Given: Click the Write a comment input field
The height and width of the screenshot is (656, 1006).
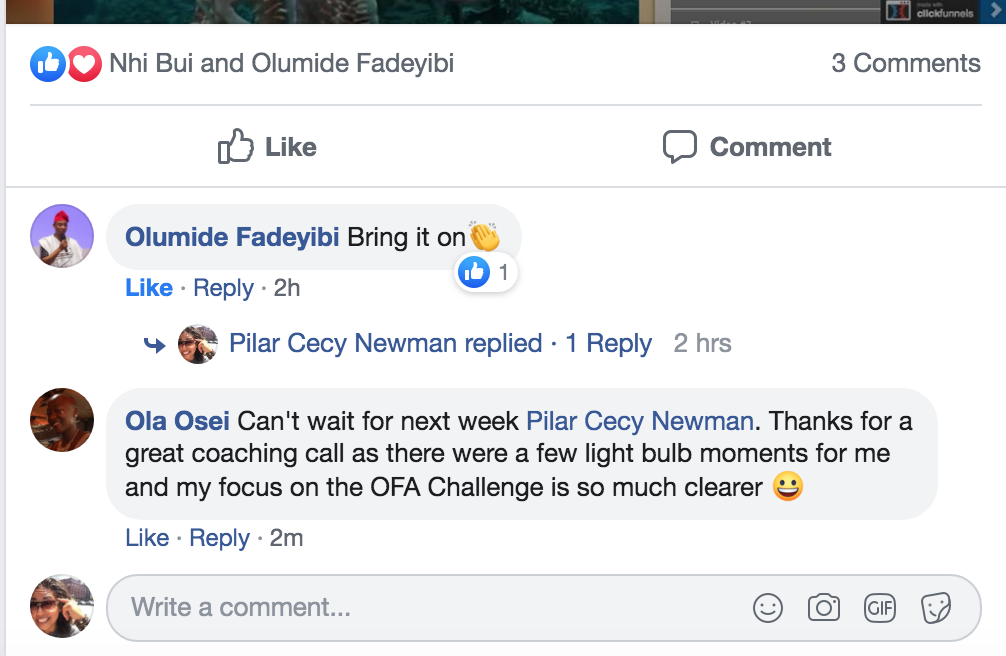Looking at the screenshot, I should click(430, 607).
